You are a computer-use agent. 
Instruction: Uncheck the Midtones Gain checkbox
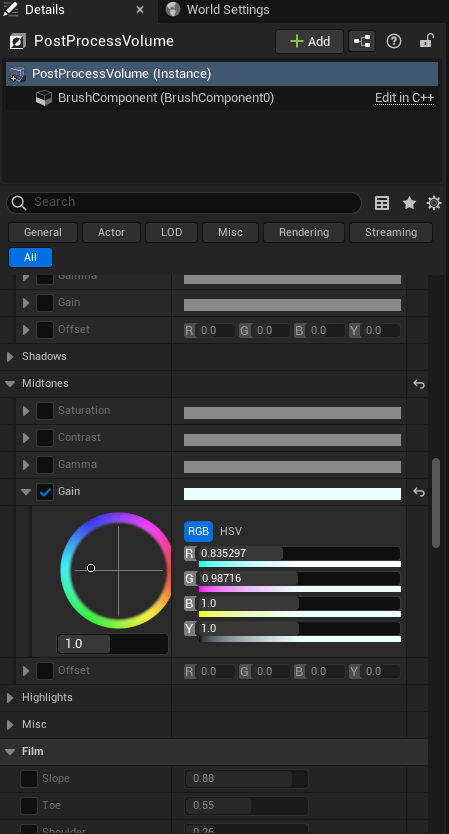pos(45,492)
